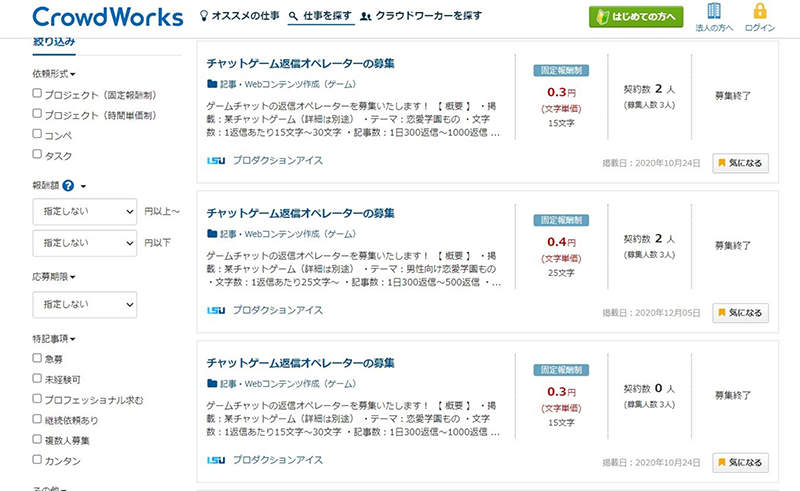Image resolution: width=800 pixels, height=491 pixels.
Task: Click the green はじめての方へ button
Action: tap(636, 17)
